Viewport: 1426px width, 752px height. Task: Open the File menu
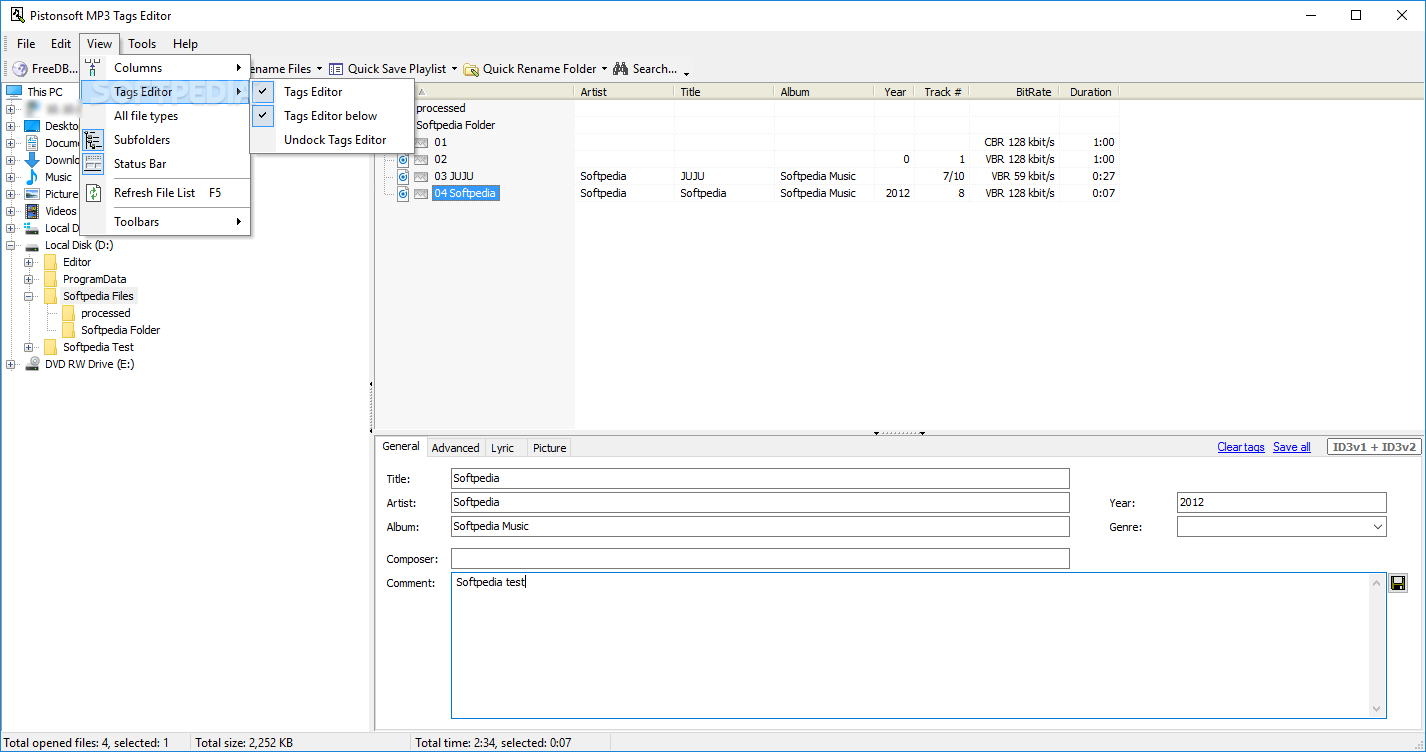pyautogui.click(x=26, y=44)
